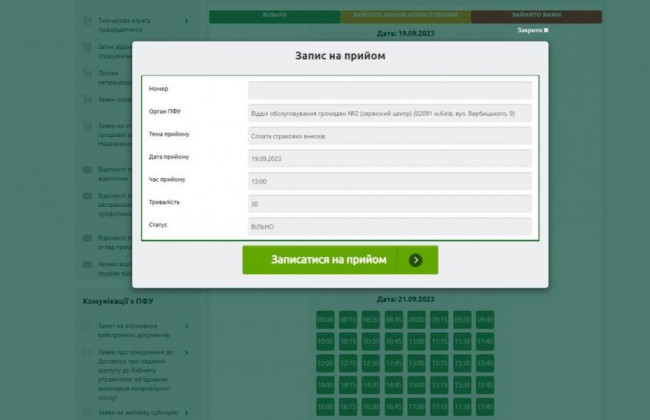650x420 pixels.
Task: Expand 'Тимчасова втрата працездатності' sidebar chevron
Action: (x=187, y=20)
